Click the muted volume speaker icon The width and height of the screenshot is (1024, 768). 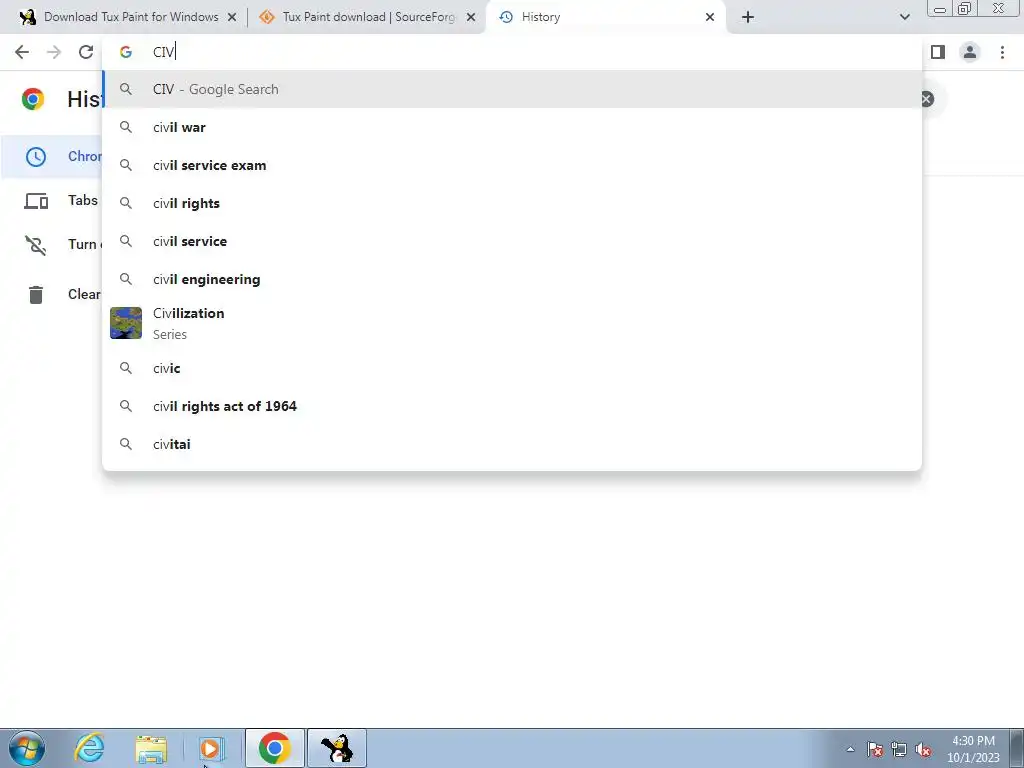[x=923, y=750]
